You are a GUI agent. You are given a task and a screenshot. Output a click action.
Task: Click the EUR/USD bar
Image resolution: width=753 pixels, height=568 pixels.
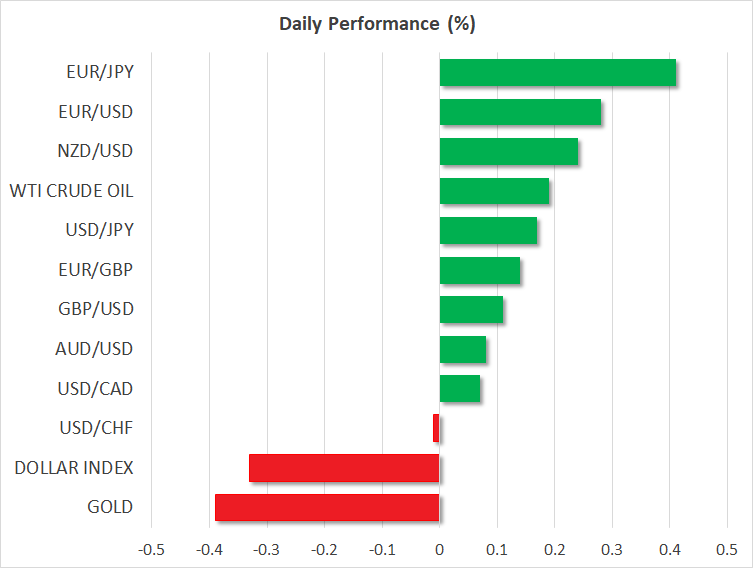(x=520, y=112)
